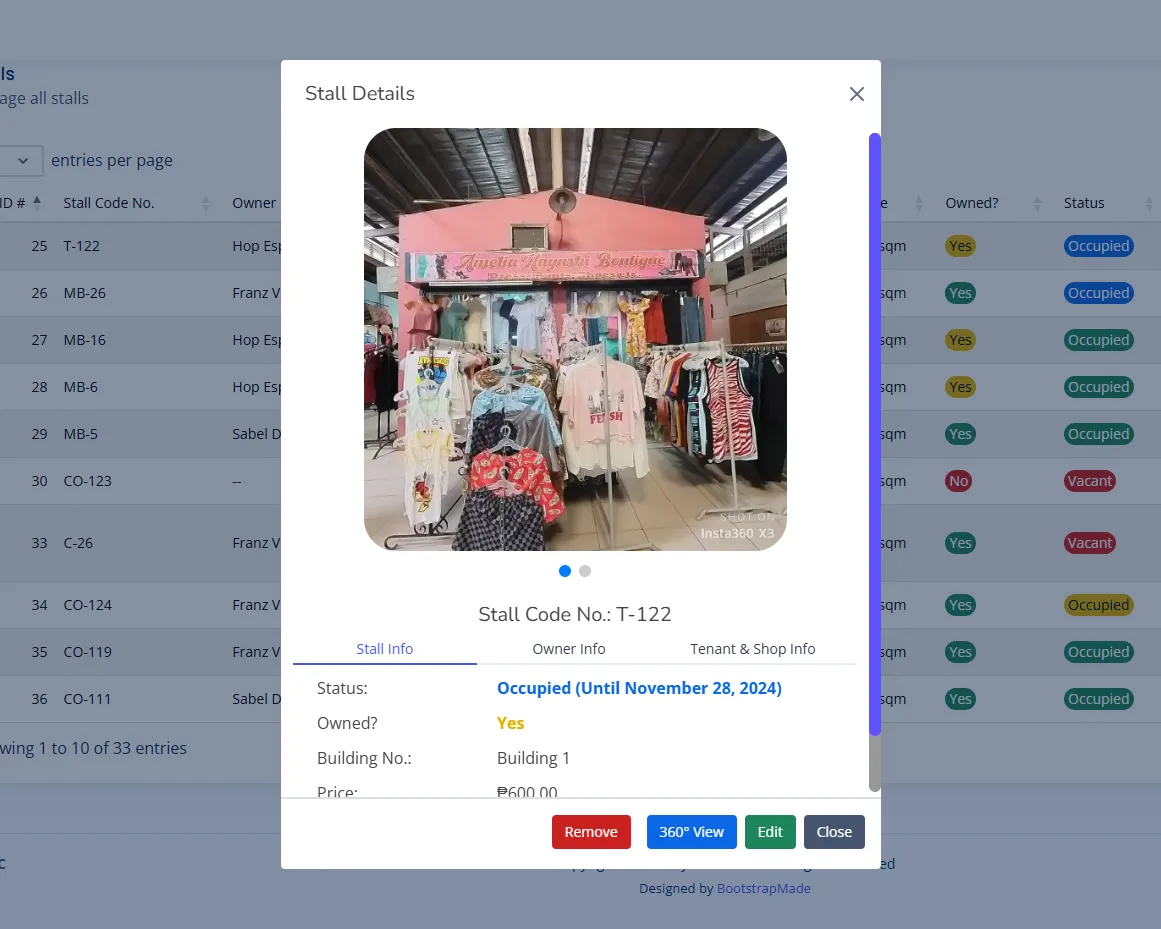Viewport: 1161px width, 929px height.
Task: Open the stall photo thumbnail
Action: [x=575, y=339]
